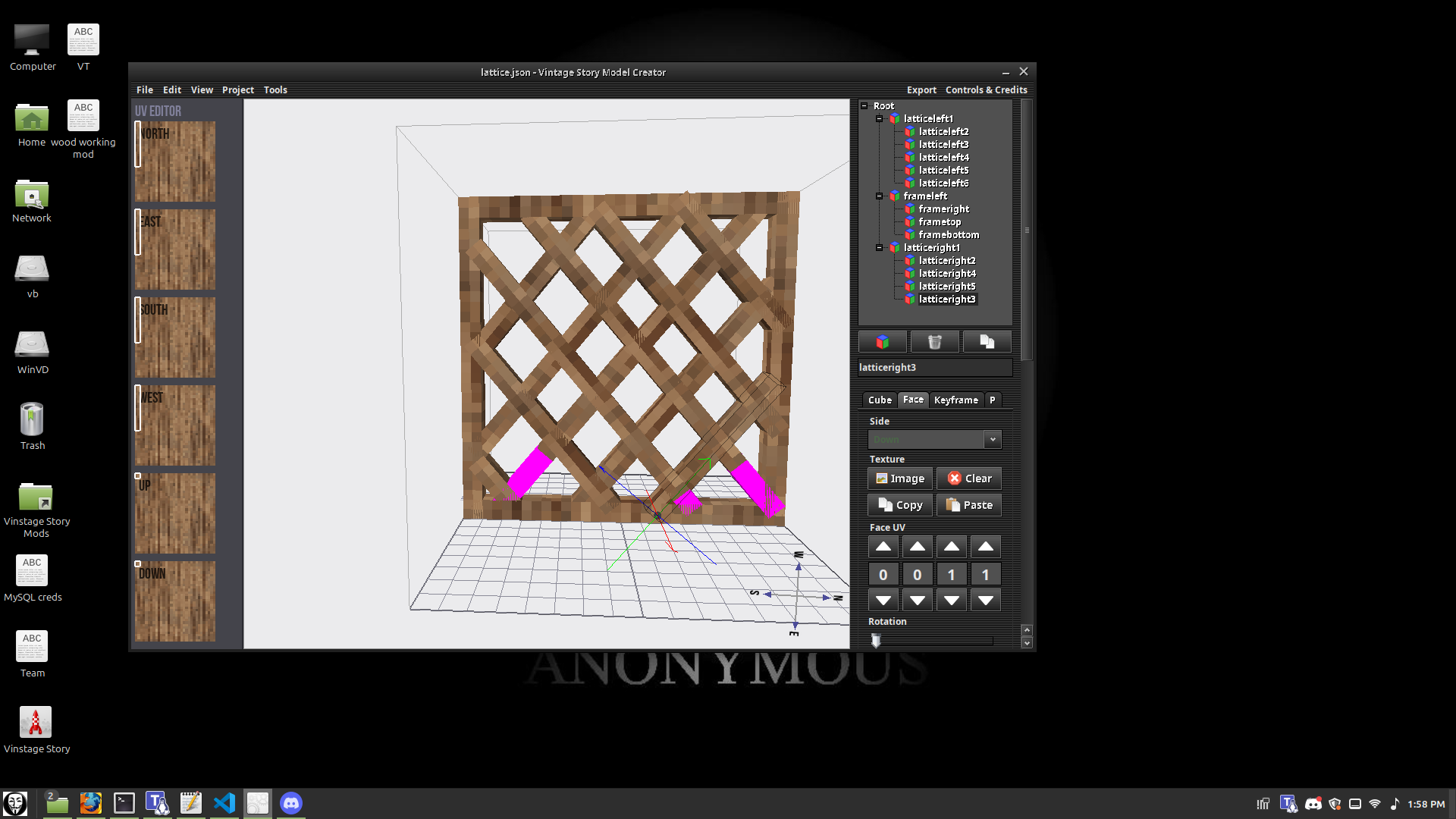Viewport: 1456px width, 819px height.
Task: Toggle the DOWN face checkbox in UV editor
Action: [138, 564]
